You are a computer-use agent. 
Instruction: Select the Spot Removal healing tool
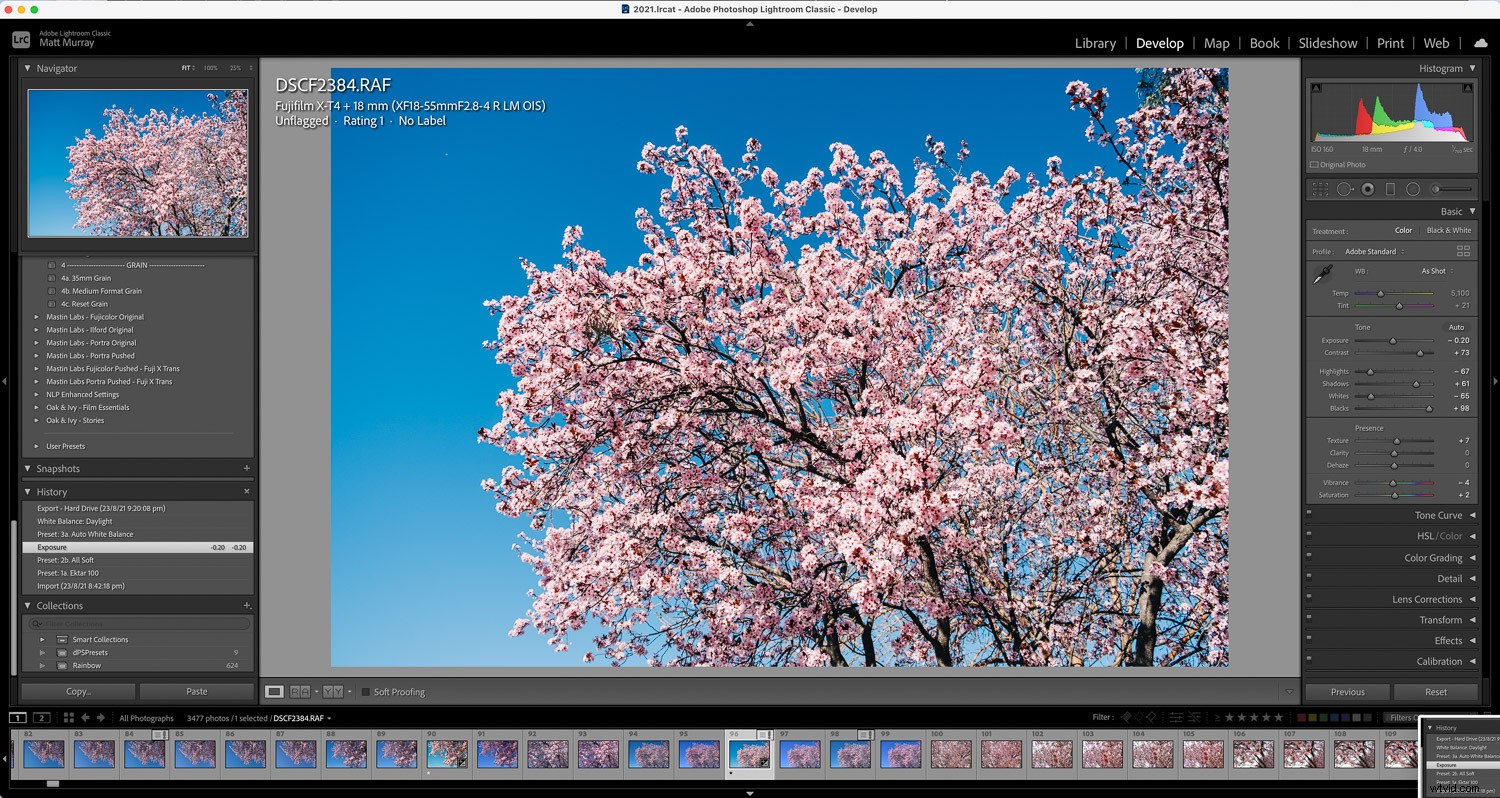[x=1346, y=189]
